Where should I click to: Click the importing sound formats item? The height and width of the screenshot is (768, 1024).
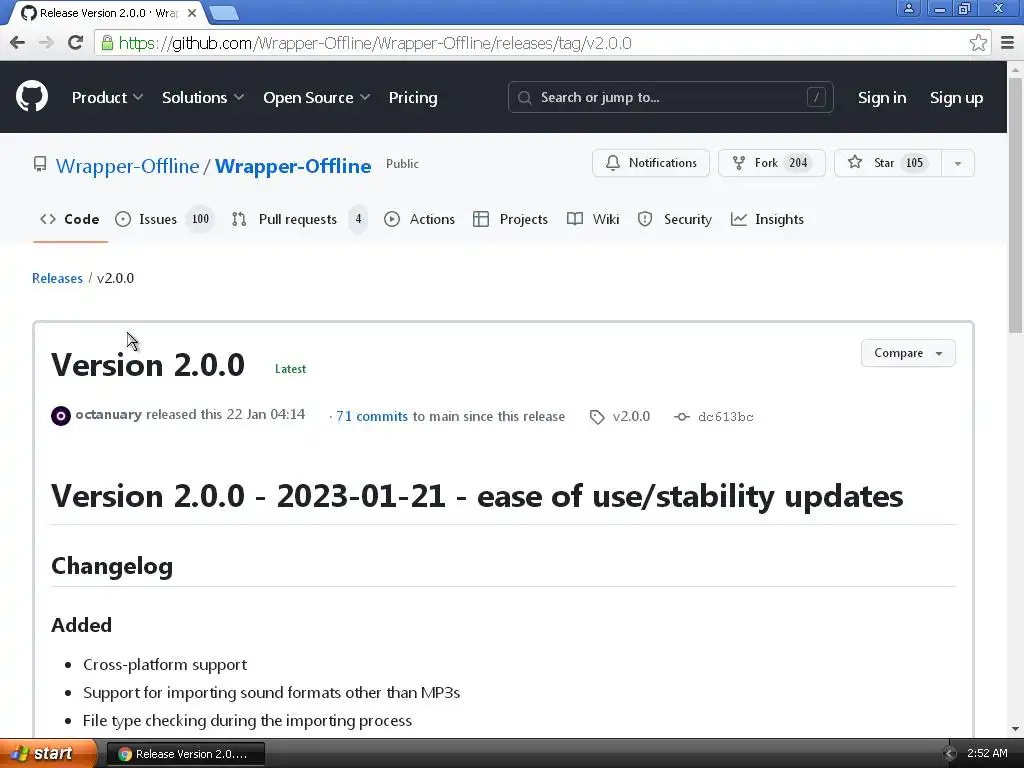point(272,692)
